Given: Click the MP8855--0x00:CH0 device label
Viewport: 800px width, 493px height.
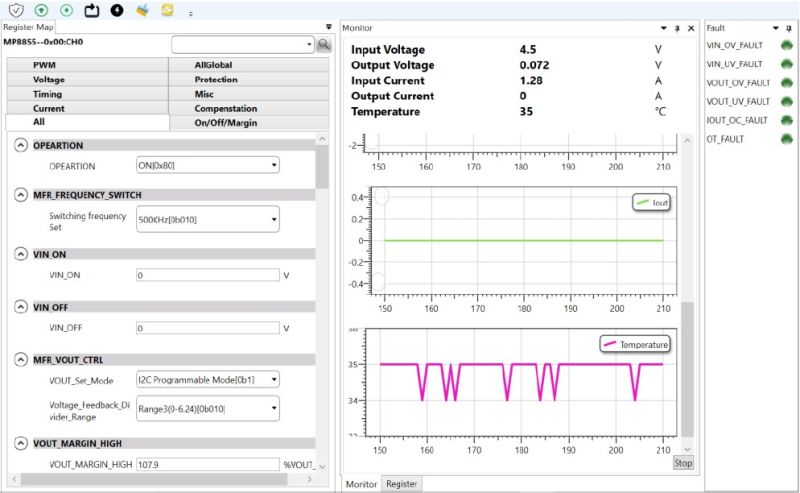Looking at the screenshot, I should (43, 42).
